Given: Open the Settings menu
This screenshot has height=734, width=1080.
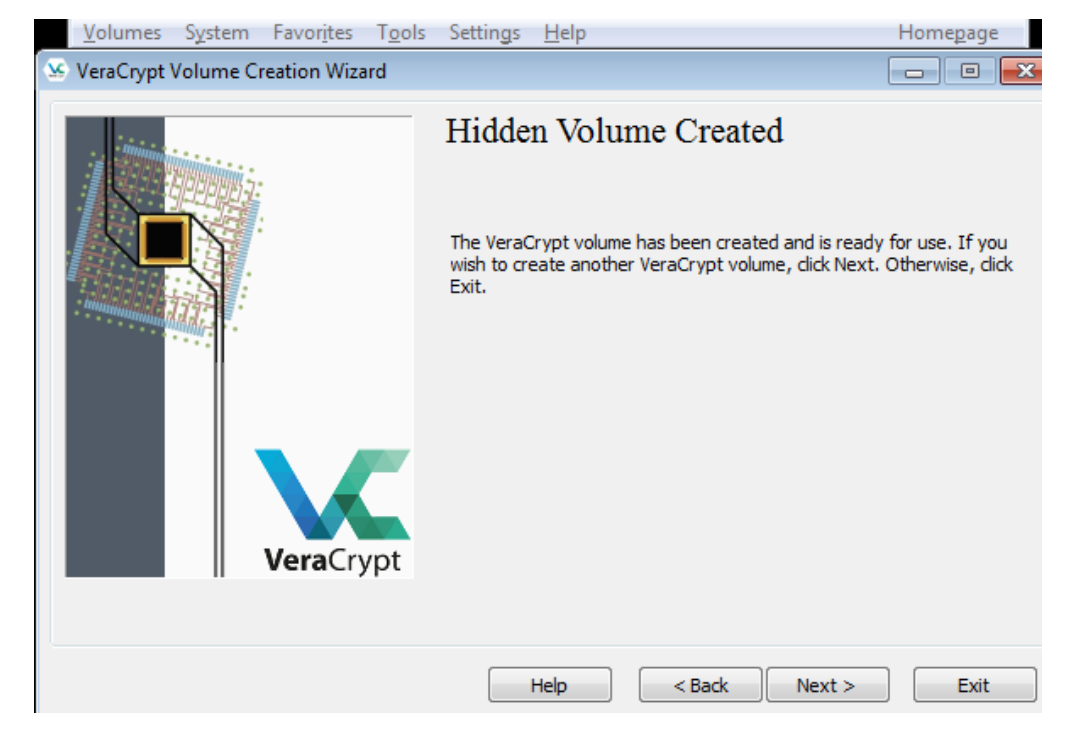Looking at the screenshot, I should click(x=484, y=32).
